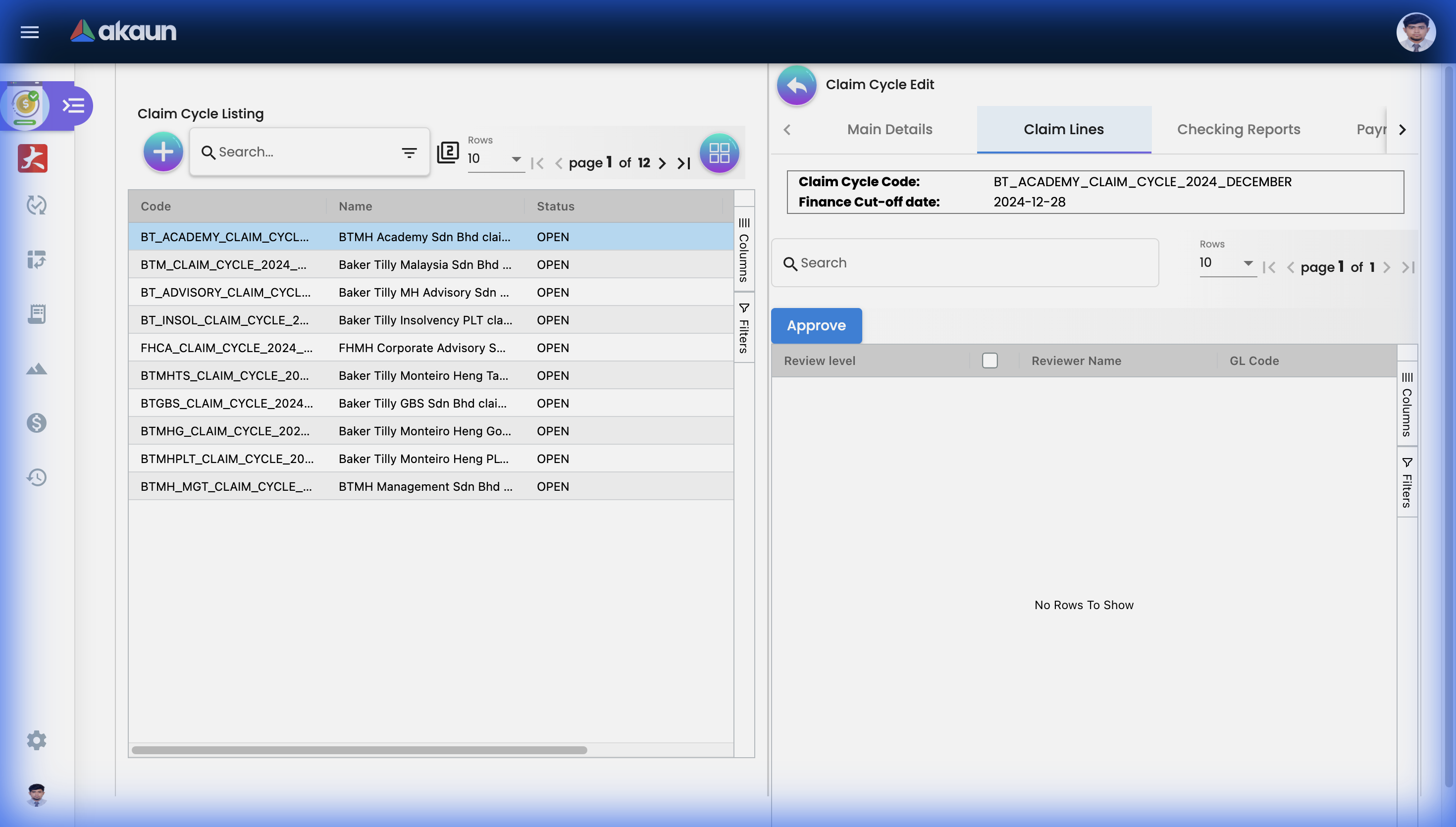The height and width of the screenshot is (827, 1456).
Task: Open the grid view toggle icon
Action: tap(719, 153)
